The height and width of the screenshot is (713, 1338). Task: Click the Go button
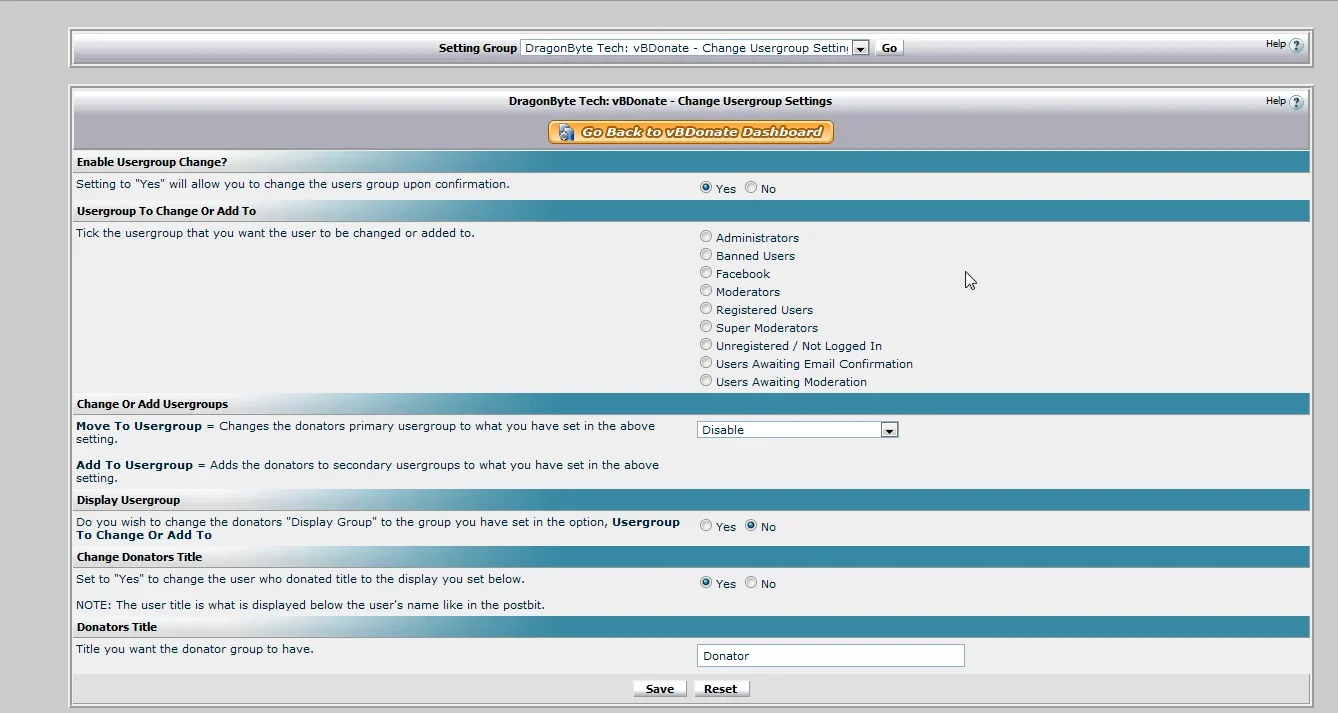(889, 48)
